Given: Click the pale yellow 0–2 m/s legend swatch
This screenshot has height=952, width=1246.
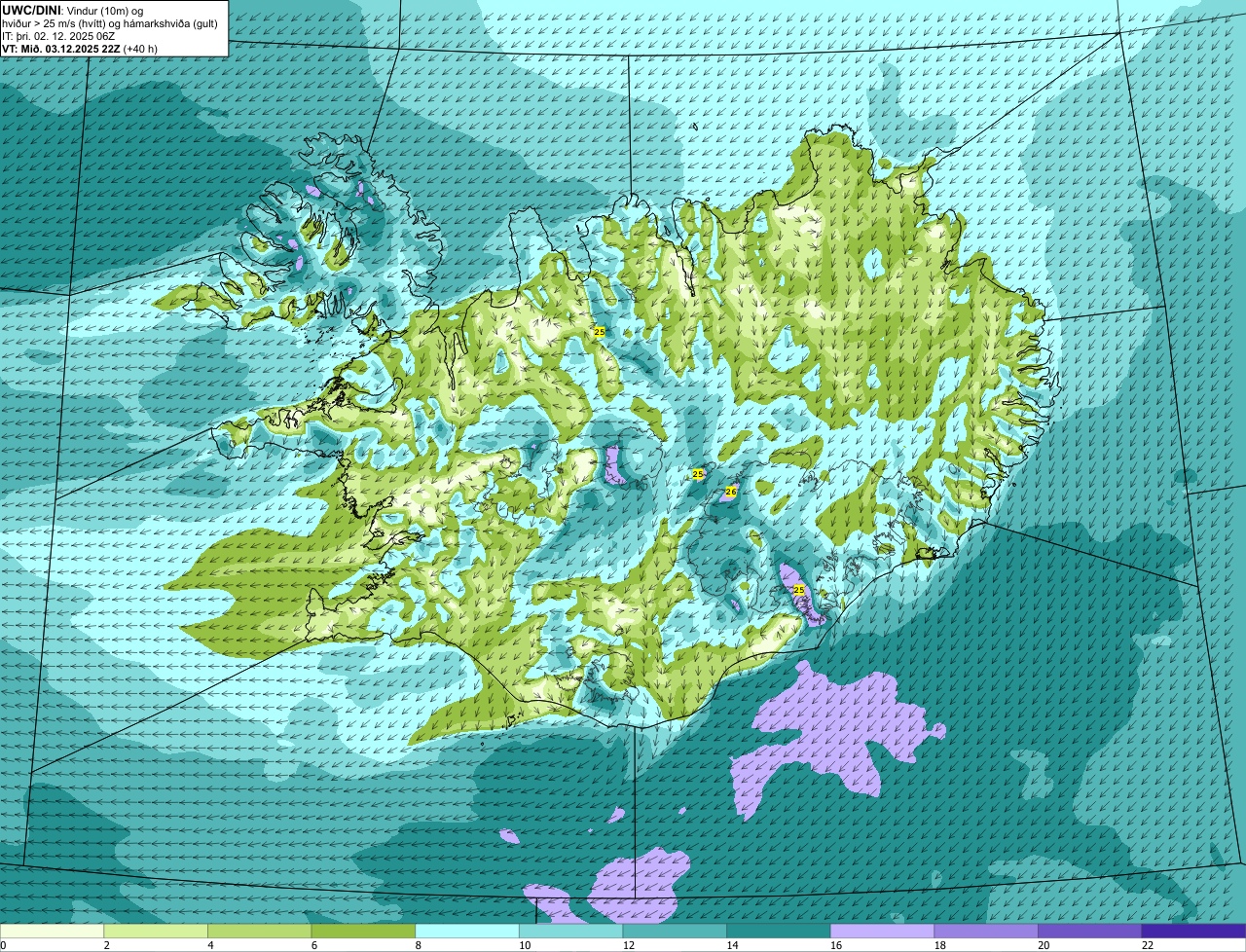Looking at the screenshot, I should [x=52, y=931].
